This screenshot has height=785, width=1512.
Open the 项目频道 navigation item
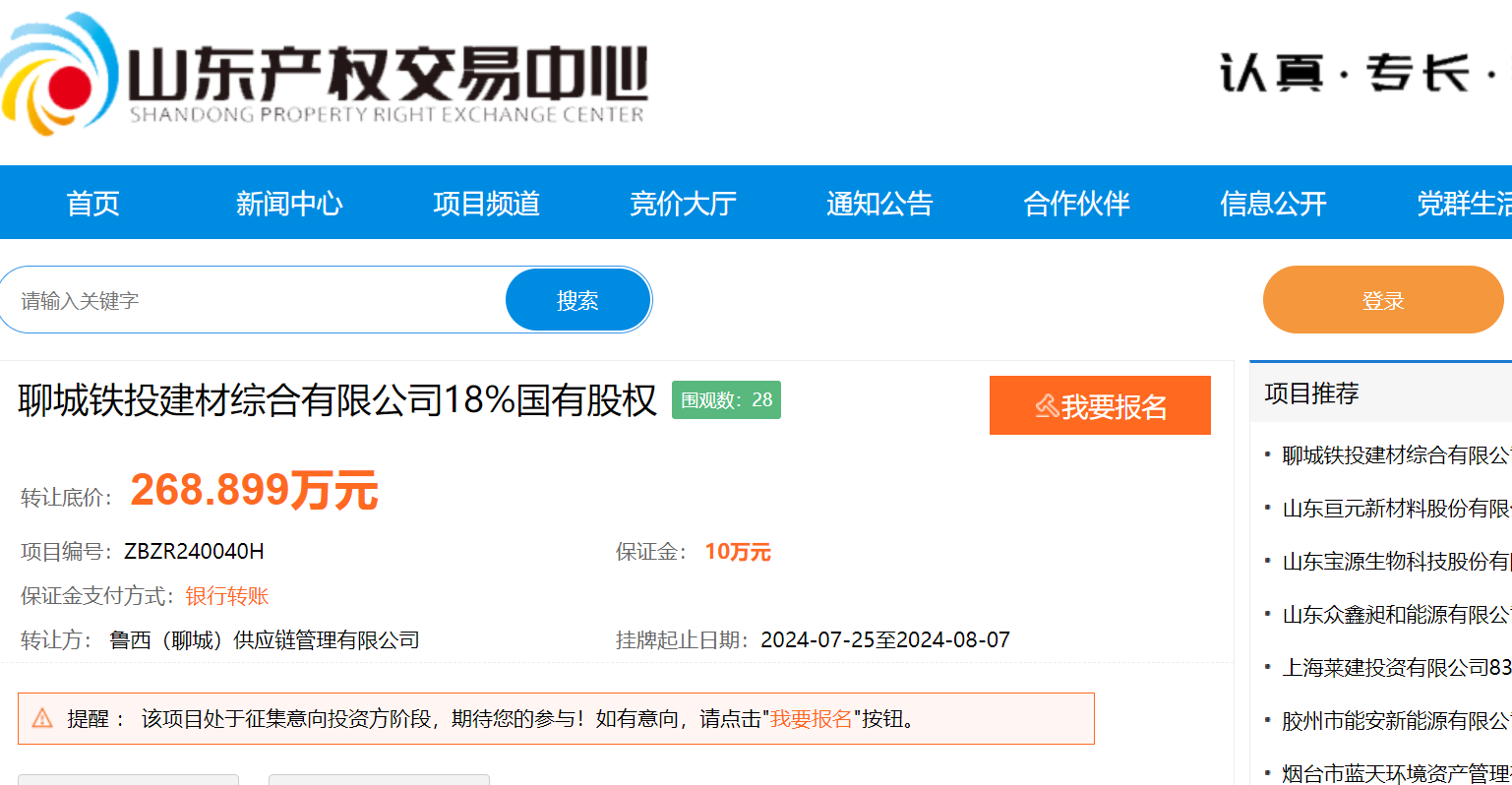point(487,203)
